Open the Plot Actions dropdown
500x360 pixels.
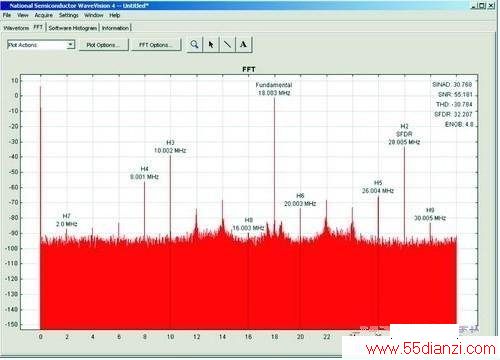[41, 45]
